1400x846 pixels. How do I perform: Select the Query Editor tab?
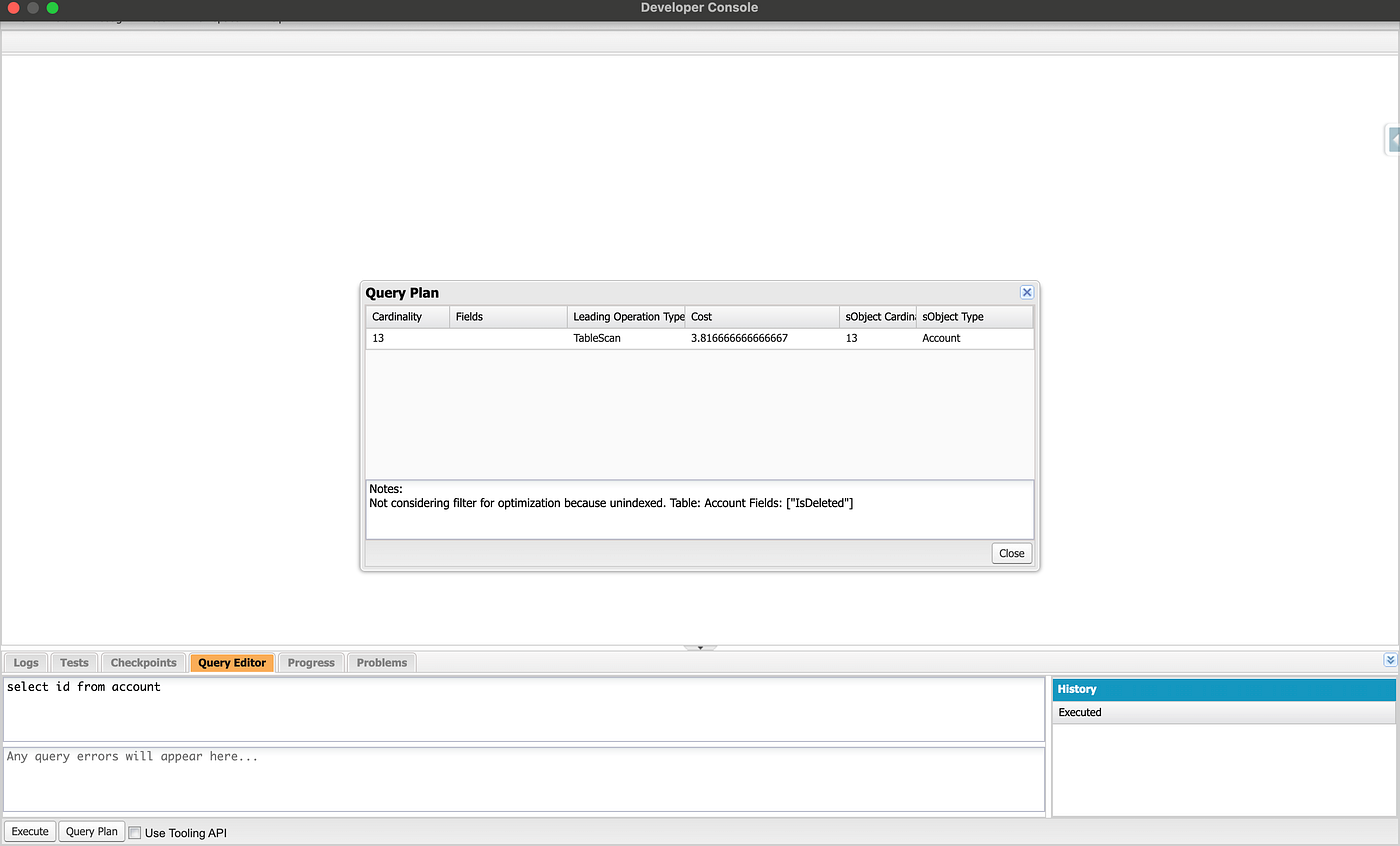point(232,662)
